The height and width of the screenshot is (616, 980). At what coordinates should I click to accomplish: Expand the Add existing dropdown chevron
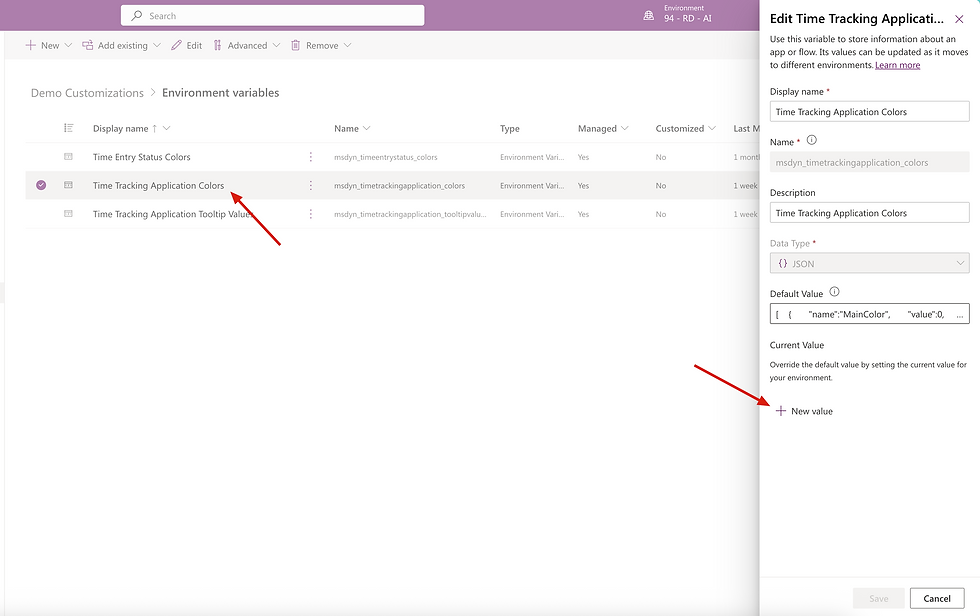tap(157, 45)
